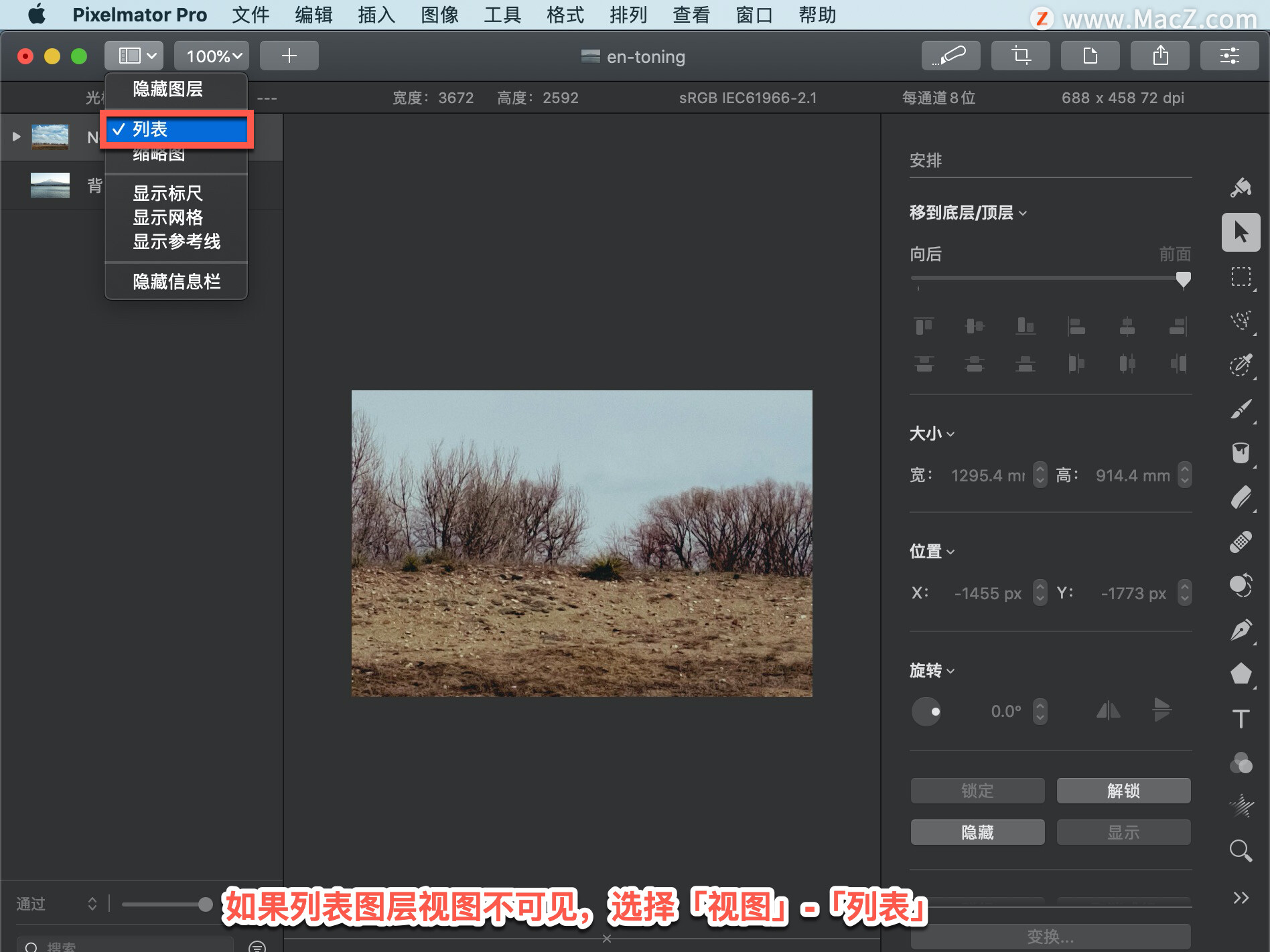Viewport: 1270px width, 952px height.
Task: Open the 100% zoom dropdown
Action: tap(212, 56)
